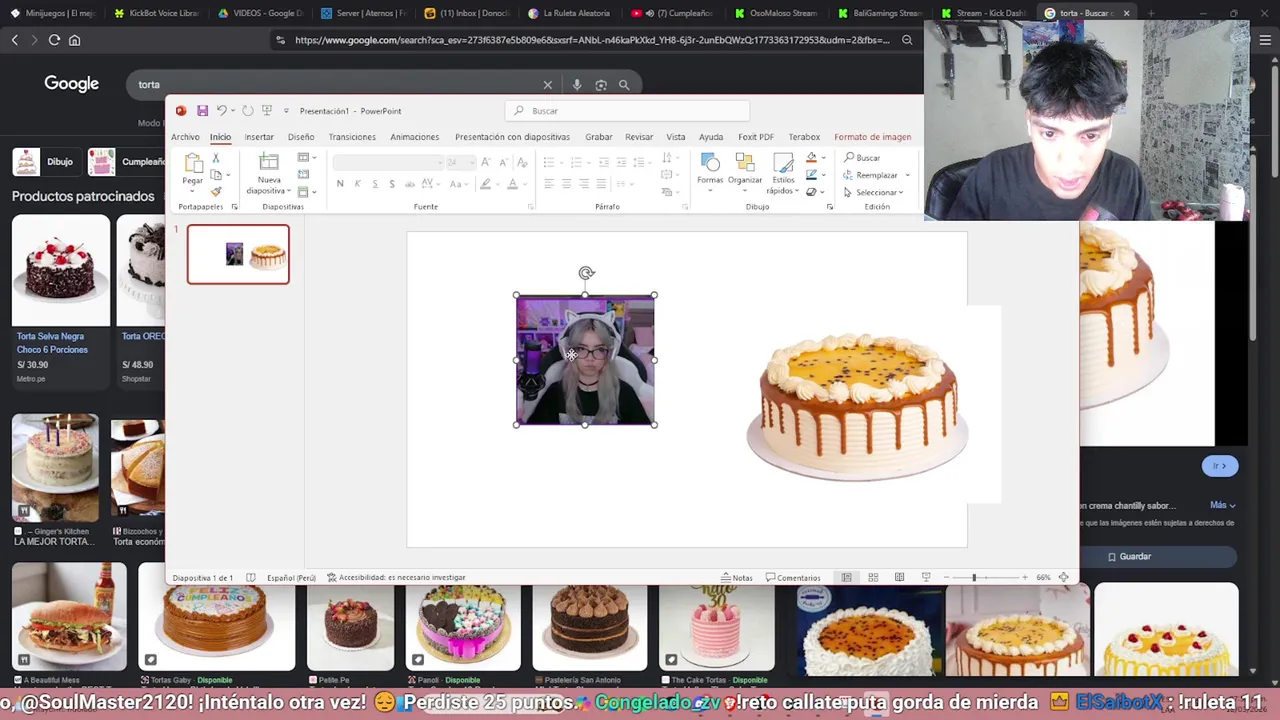
Task: Switch to the Transiciones tab
Action: (x=352, y=137)
